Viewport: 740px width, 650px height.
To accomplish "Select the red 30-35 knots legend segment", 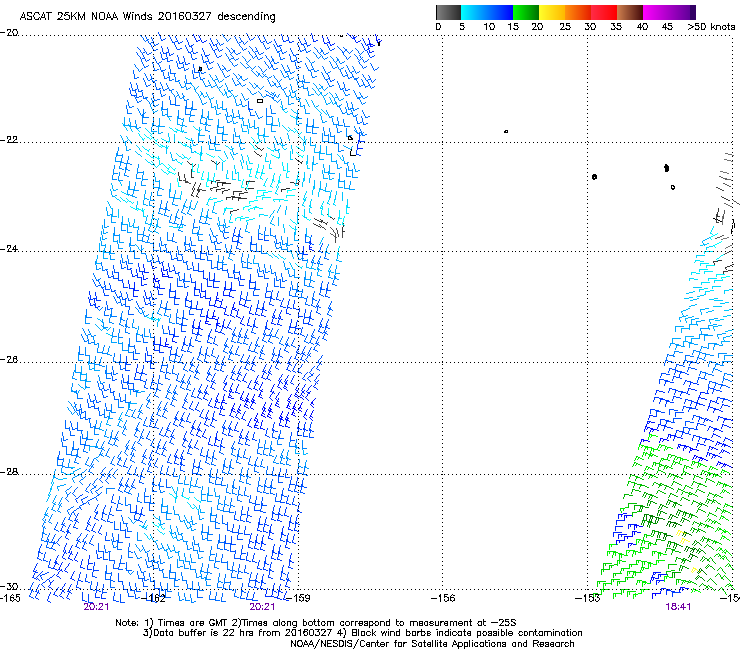I will click(604, 12).
